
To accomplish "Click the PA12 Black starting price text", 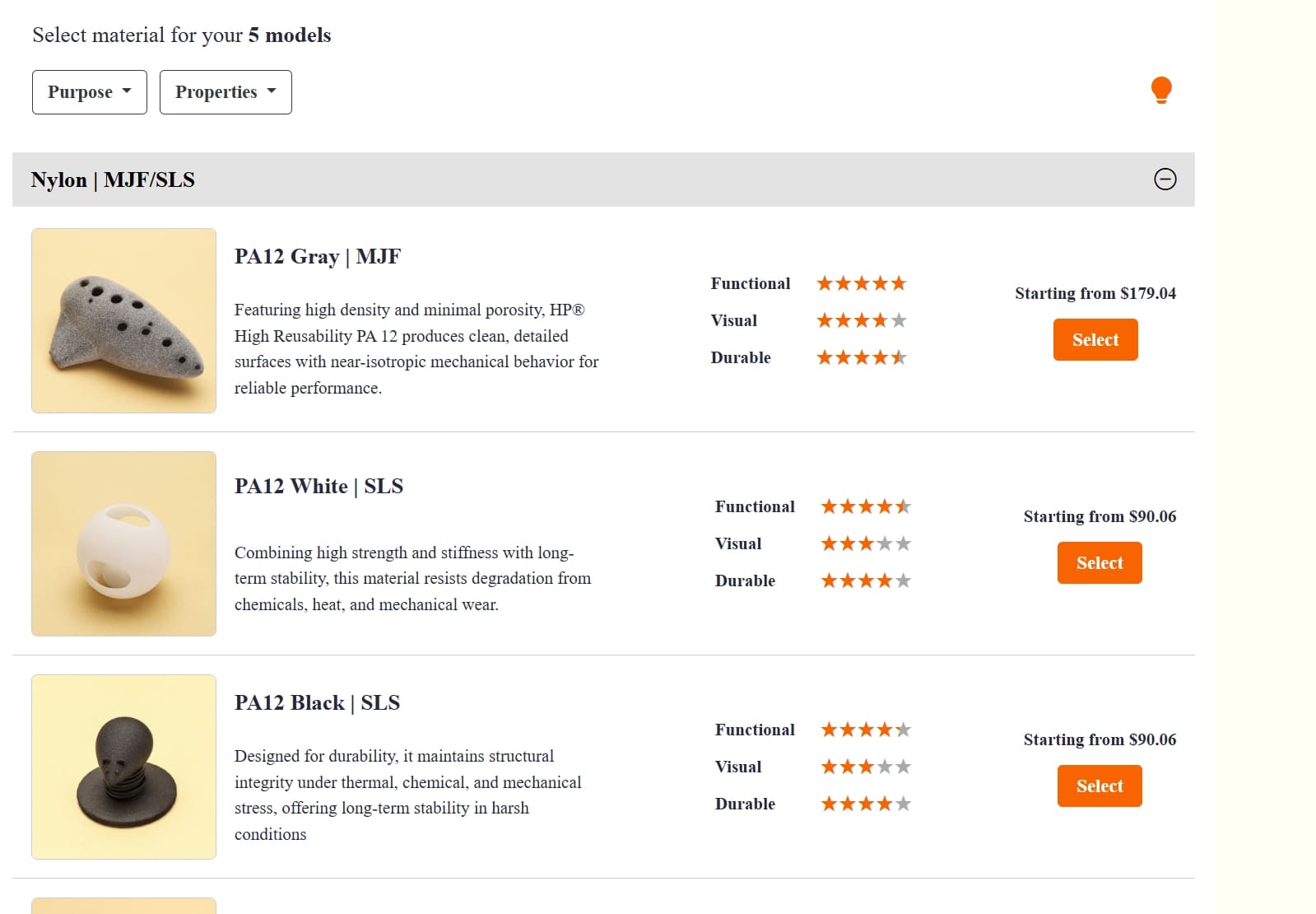I will 1100,739.
